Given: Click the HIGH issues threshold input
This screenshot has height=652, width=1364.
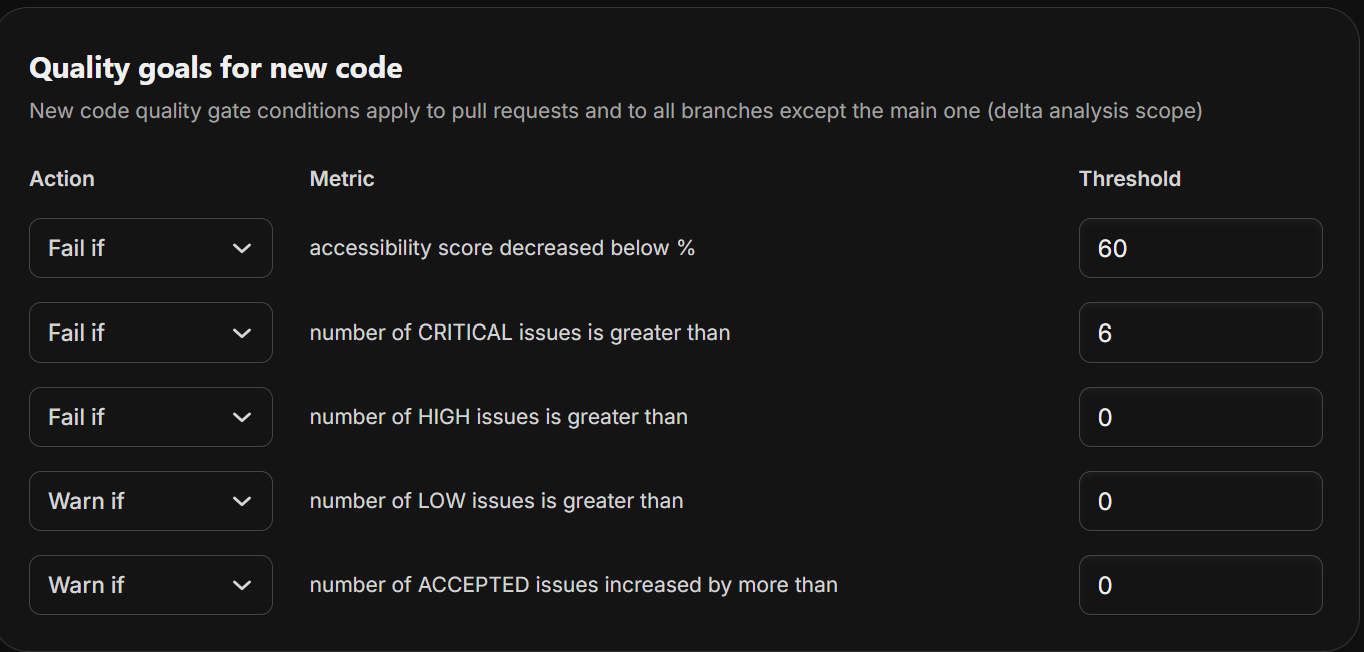Looking at the screenshot, I should (x=1200, y=417).
